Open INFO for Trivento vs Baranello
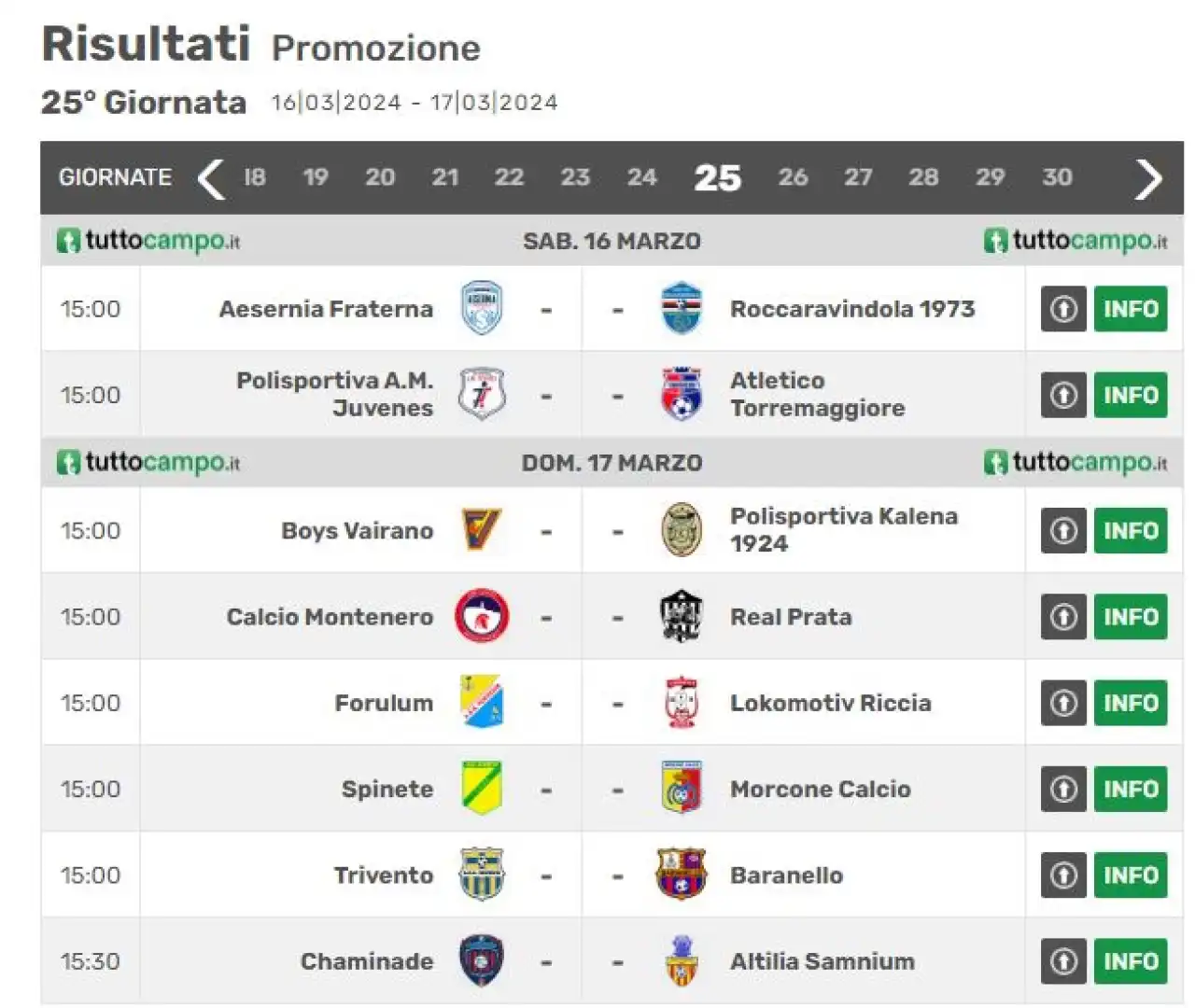Screen dimensions: 1195x1008 (x=1131, y=875)
